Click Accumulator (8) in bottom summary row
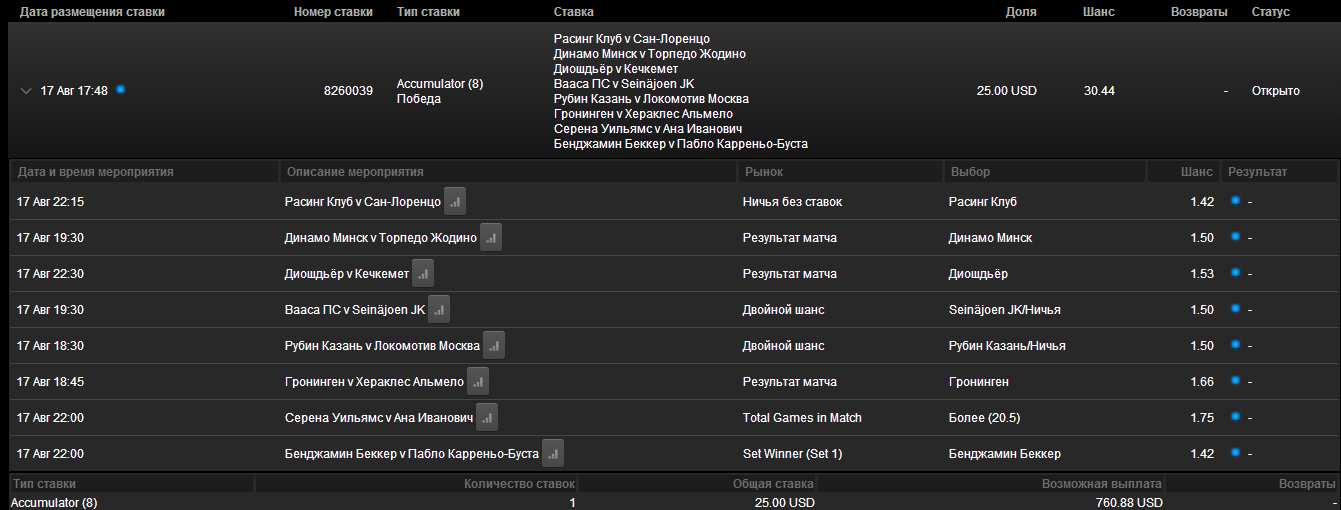Screen dimensions: 1341x510 tap(54, 503)
